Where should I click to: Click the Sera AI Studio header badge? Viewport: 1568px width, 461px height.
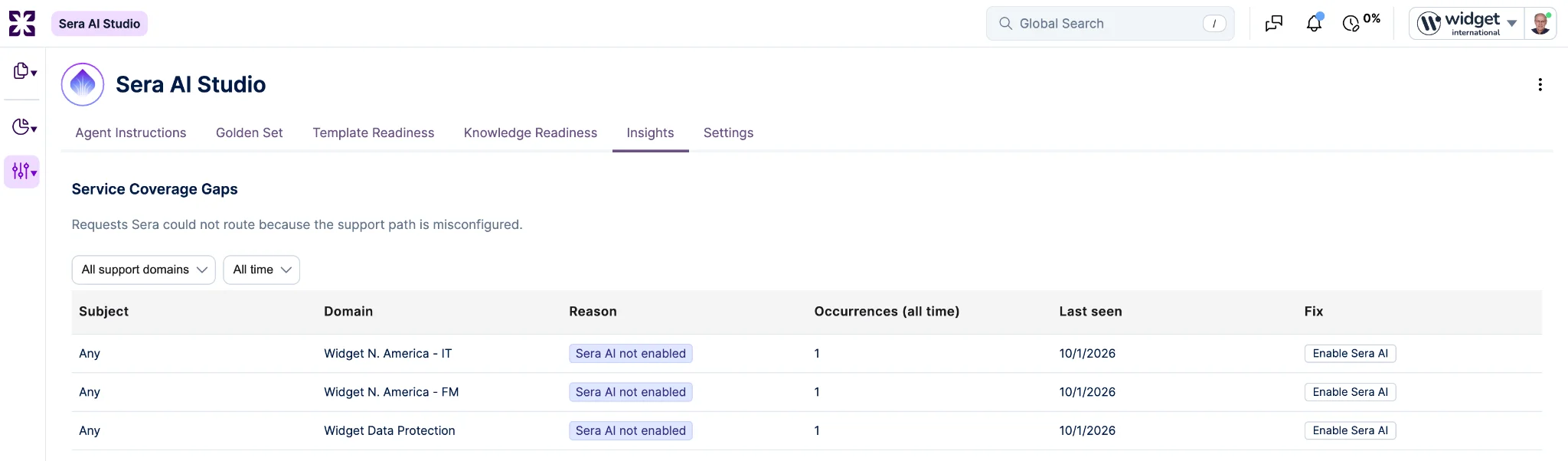[100, 24]
